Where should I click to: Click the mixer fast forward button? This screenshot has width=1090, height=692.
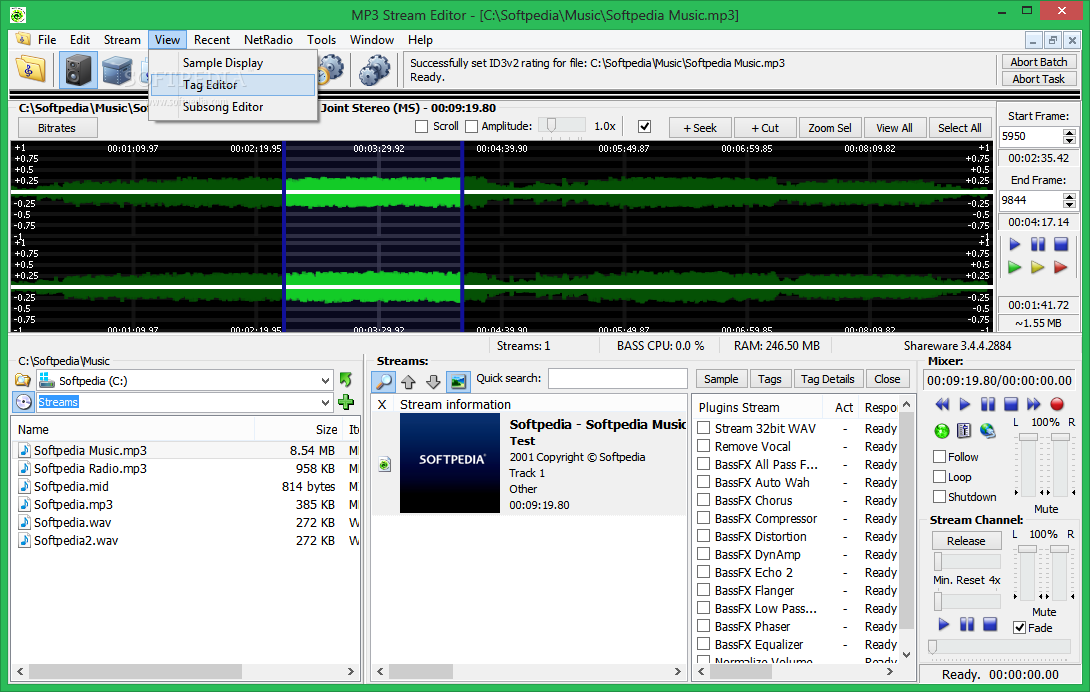[x=1034, y=404]
